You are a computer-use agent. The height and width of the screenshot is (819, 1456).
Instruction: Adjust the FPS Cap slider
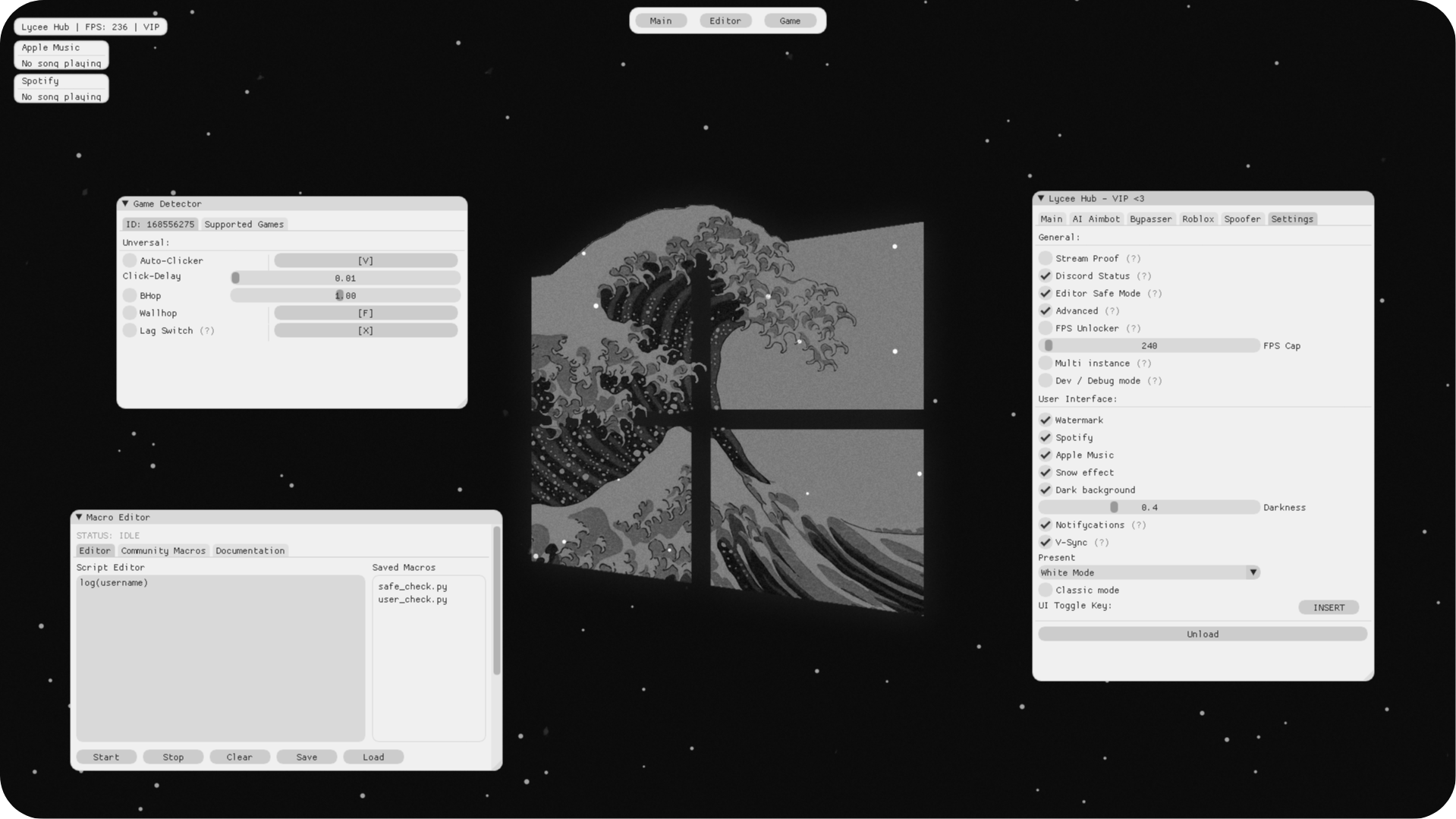[1149, 345]
